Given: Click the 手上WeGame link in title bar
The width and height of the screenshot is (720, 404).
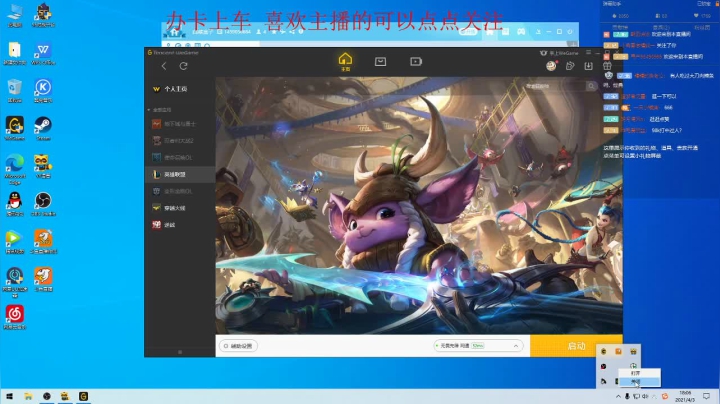Looking at the screenshot, I should point(559,53).
